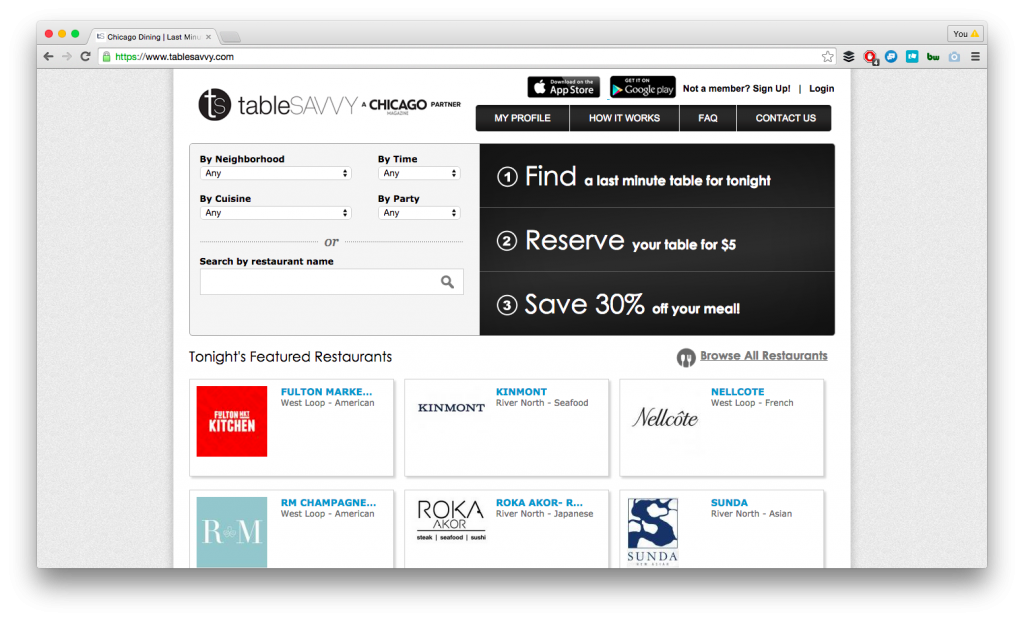Viewport: 1024px width, 621px height.
Task: Click the 'River North - Asian' text
Action: point(751,514)
